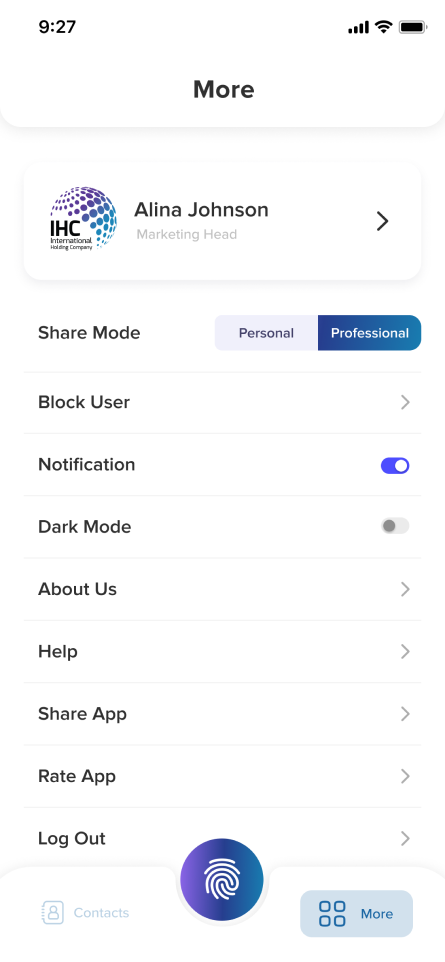Tap the cellular signal bars icon
Screen dimensions: 445x962
click(358, 28)
